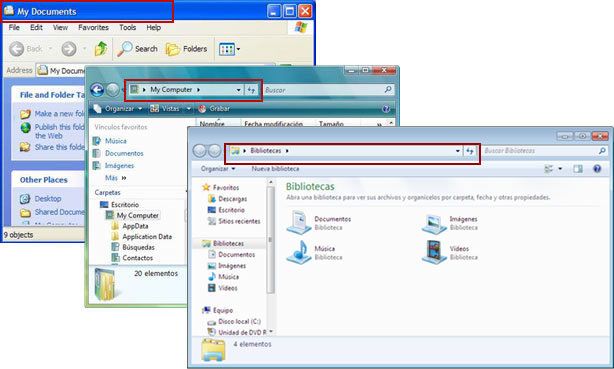
Task: Open the Organizar menu in Vista window
Action: point(118,109)
